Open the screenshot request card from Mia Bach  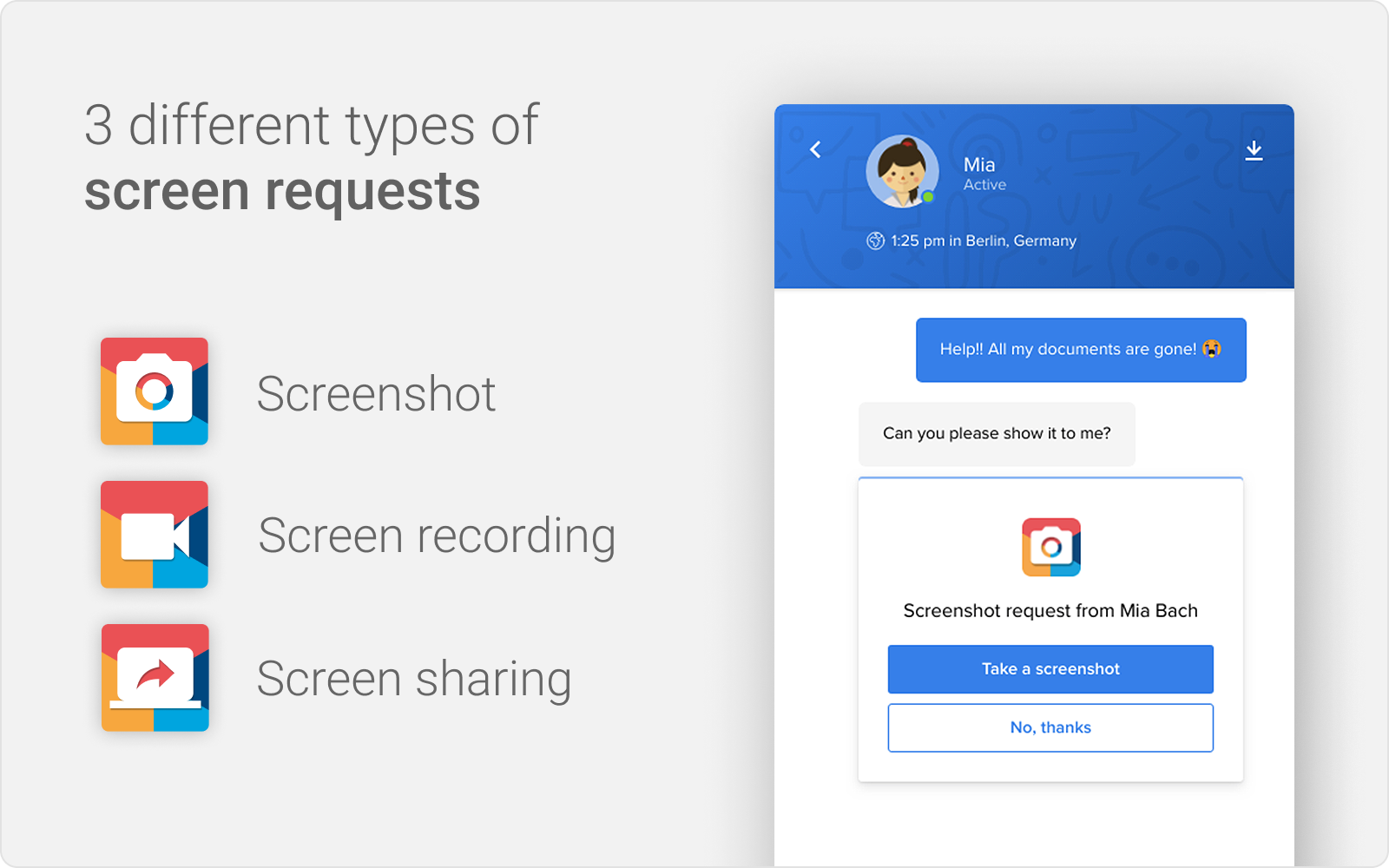[1050, 610]
